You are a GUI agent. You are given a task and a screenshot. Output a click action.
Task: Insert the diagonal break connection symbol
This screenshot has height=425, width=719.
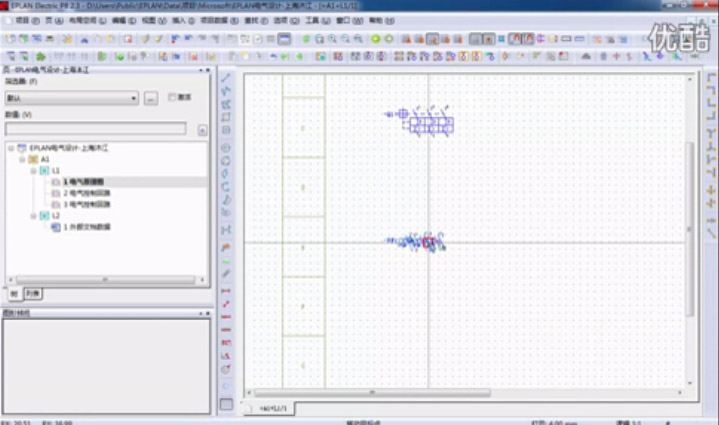pos(711,233)
